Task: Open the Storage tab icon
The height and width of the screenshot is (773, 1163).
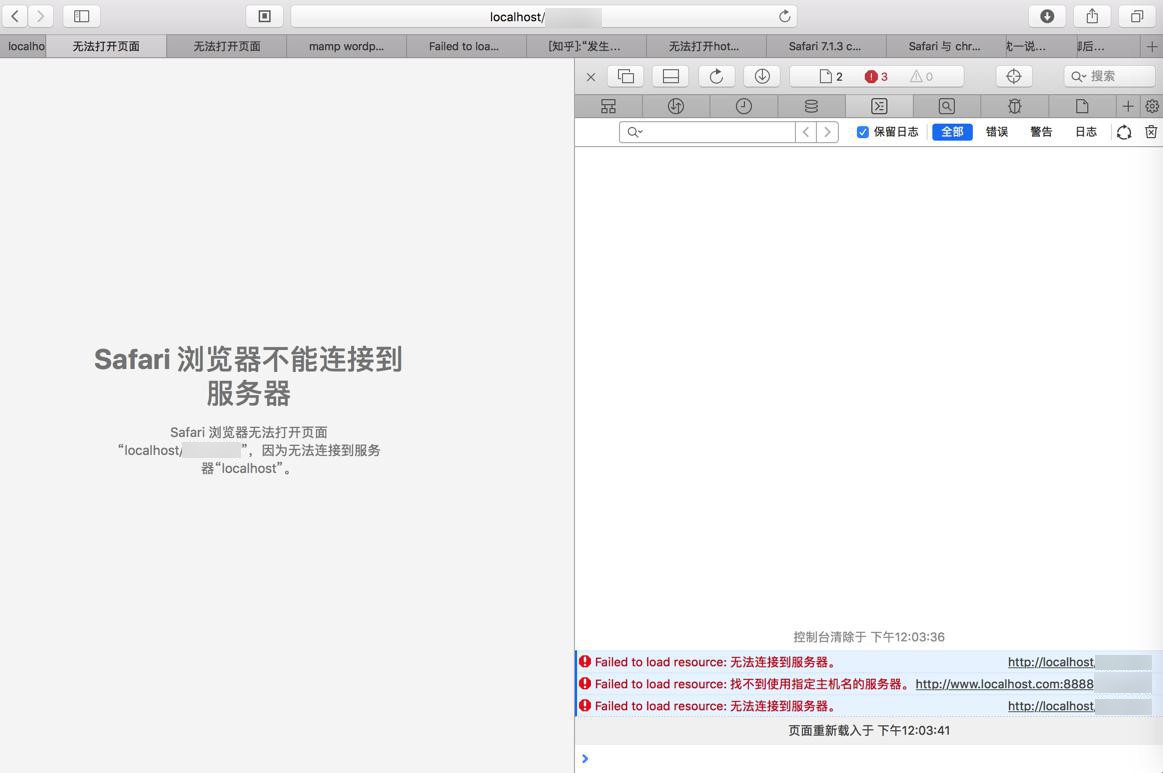Action: point(811,106)
